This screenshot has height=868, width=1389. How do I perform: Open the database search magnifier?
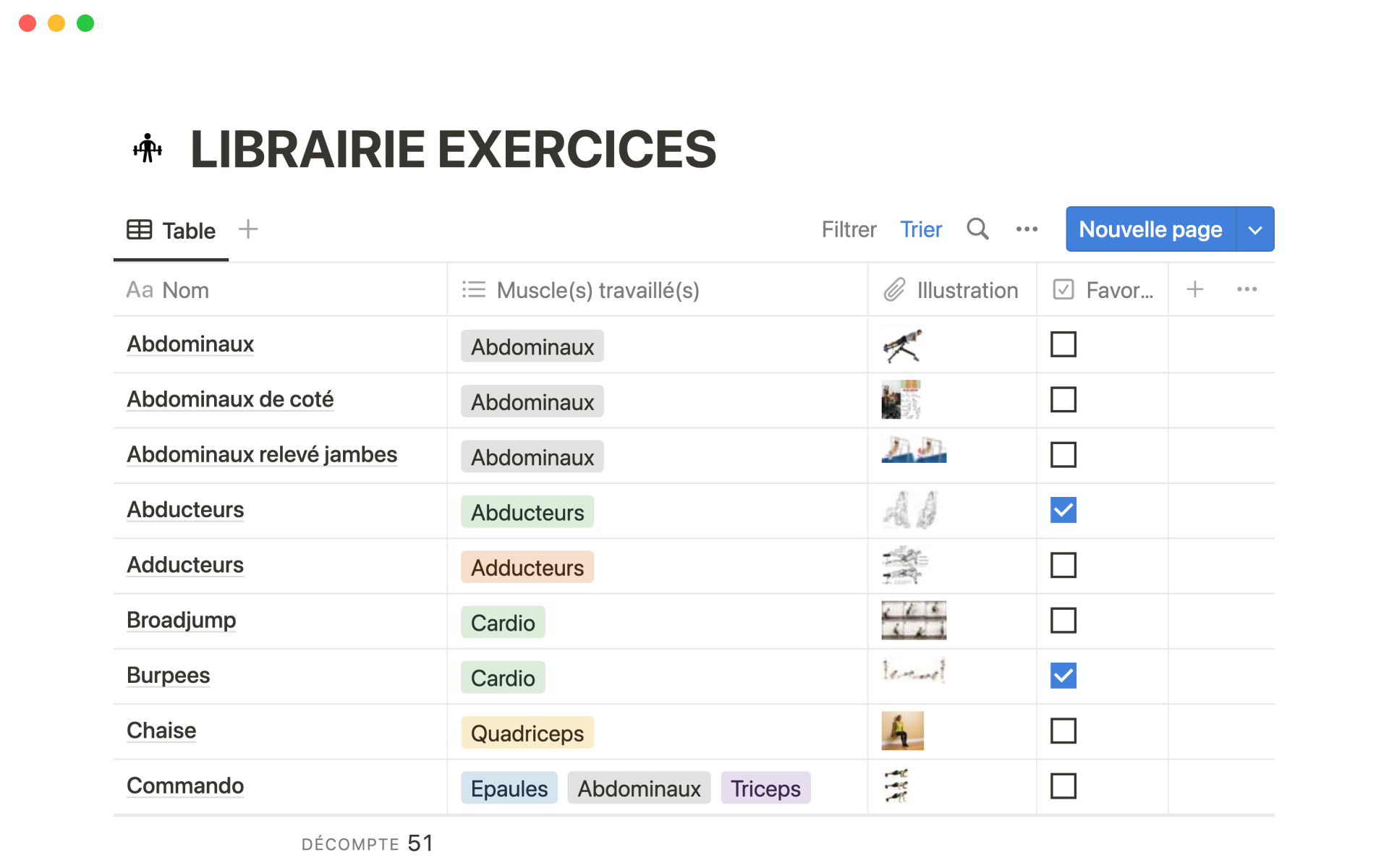click(977, 229)
